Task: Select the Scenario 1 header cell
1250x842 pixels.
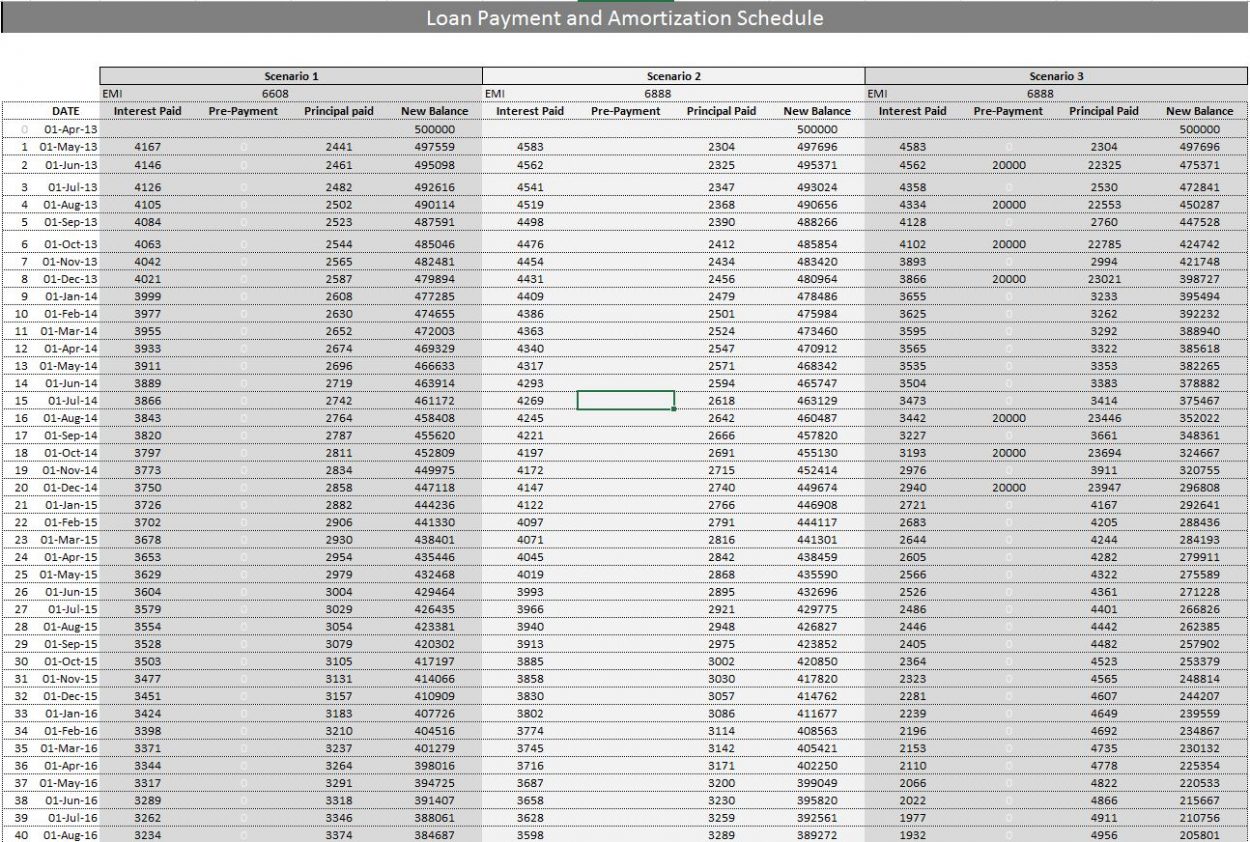Action: tap(290, 75)
